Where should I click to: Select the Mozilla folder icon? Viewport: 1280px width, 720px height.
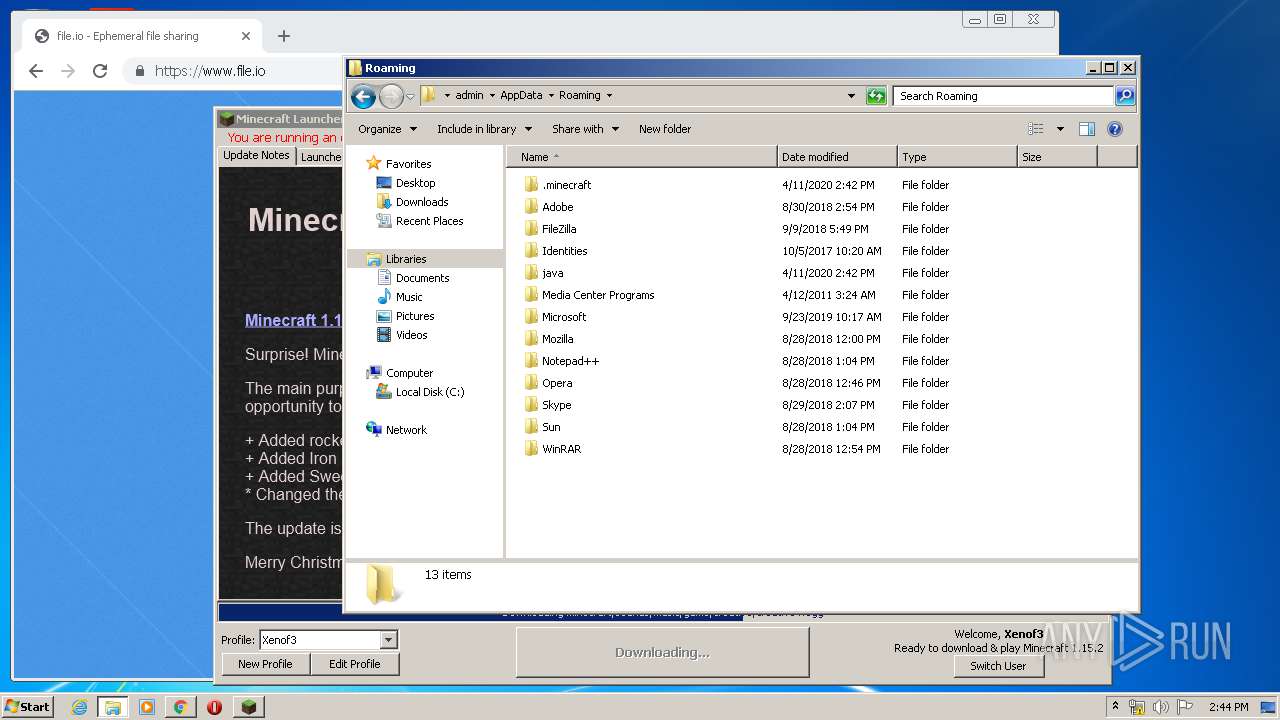[531, 339]
